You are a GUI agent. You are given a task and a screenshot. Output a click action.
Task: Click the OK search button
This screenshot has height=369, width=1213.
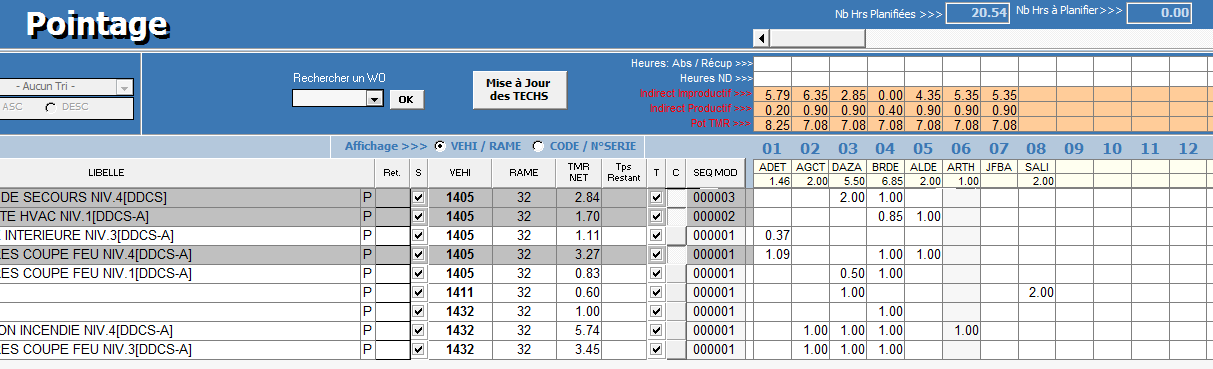(406, 99)
